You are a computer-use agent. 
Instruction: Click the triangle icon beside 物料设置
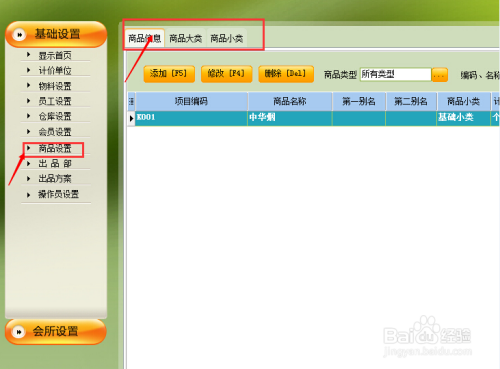(29, 85)
